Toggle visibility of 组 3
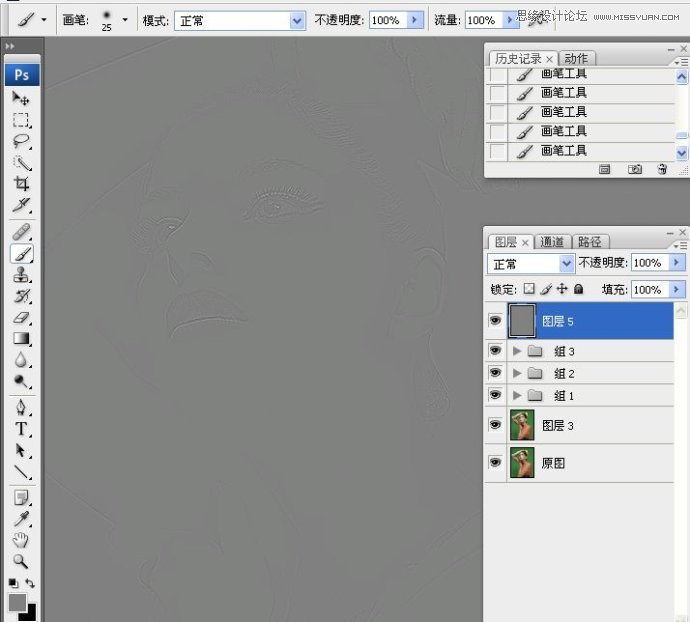The height and width of the screenshot is (622, 690). point(495,350)
